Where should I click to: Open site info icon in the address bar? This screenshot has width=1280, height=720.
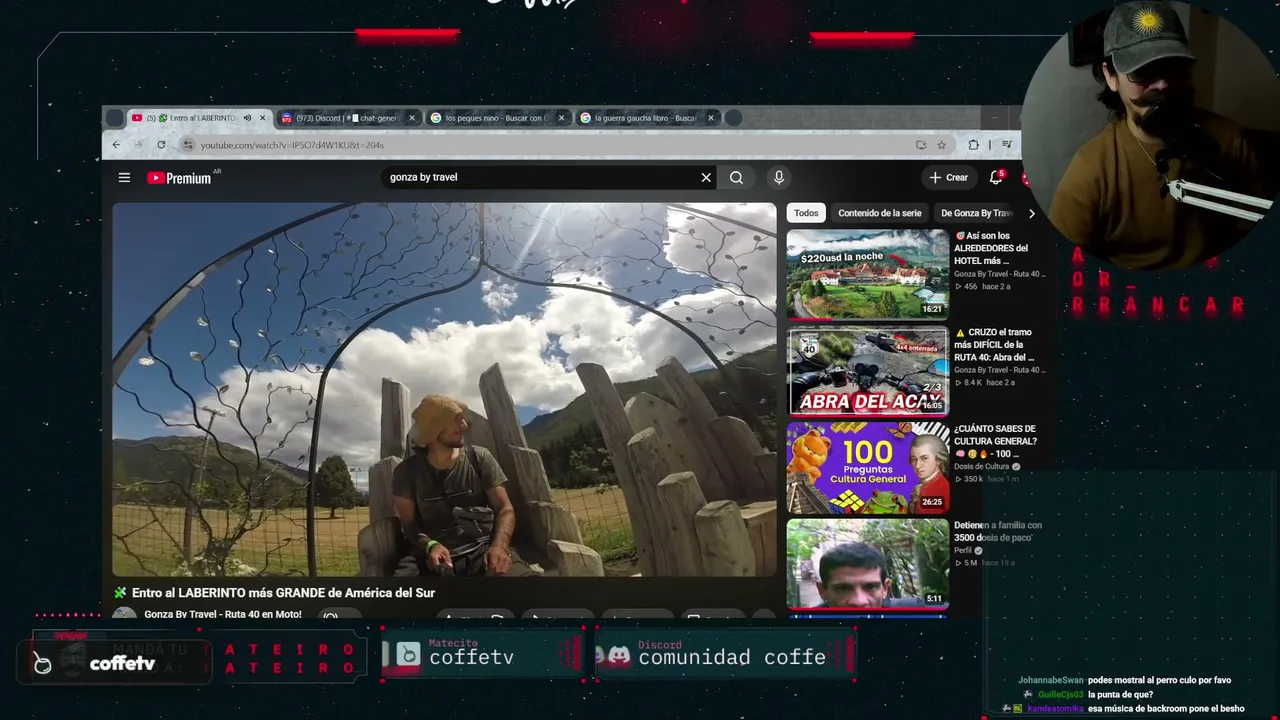[187, 145]
